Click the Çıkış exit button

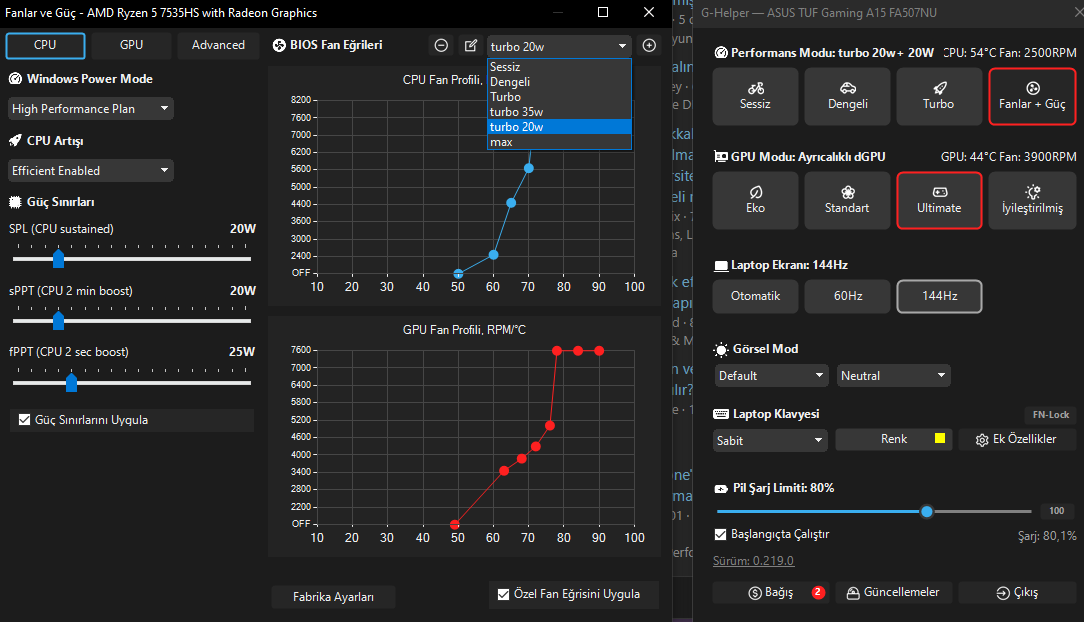[1017, 592]
